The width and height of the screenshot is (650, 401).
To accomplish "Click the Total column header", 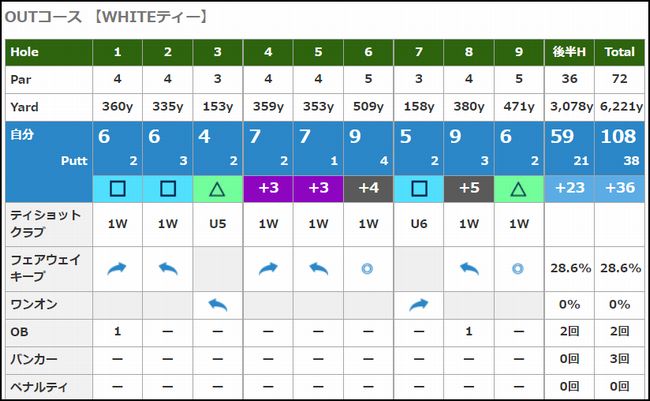I will [620, 51].
